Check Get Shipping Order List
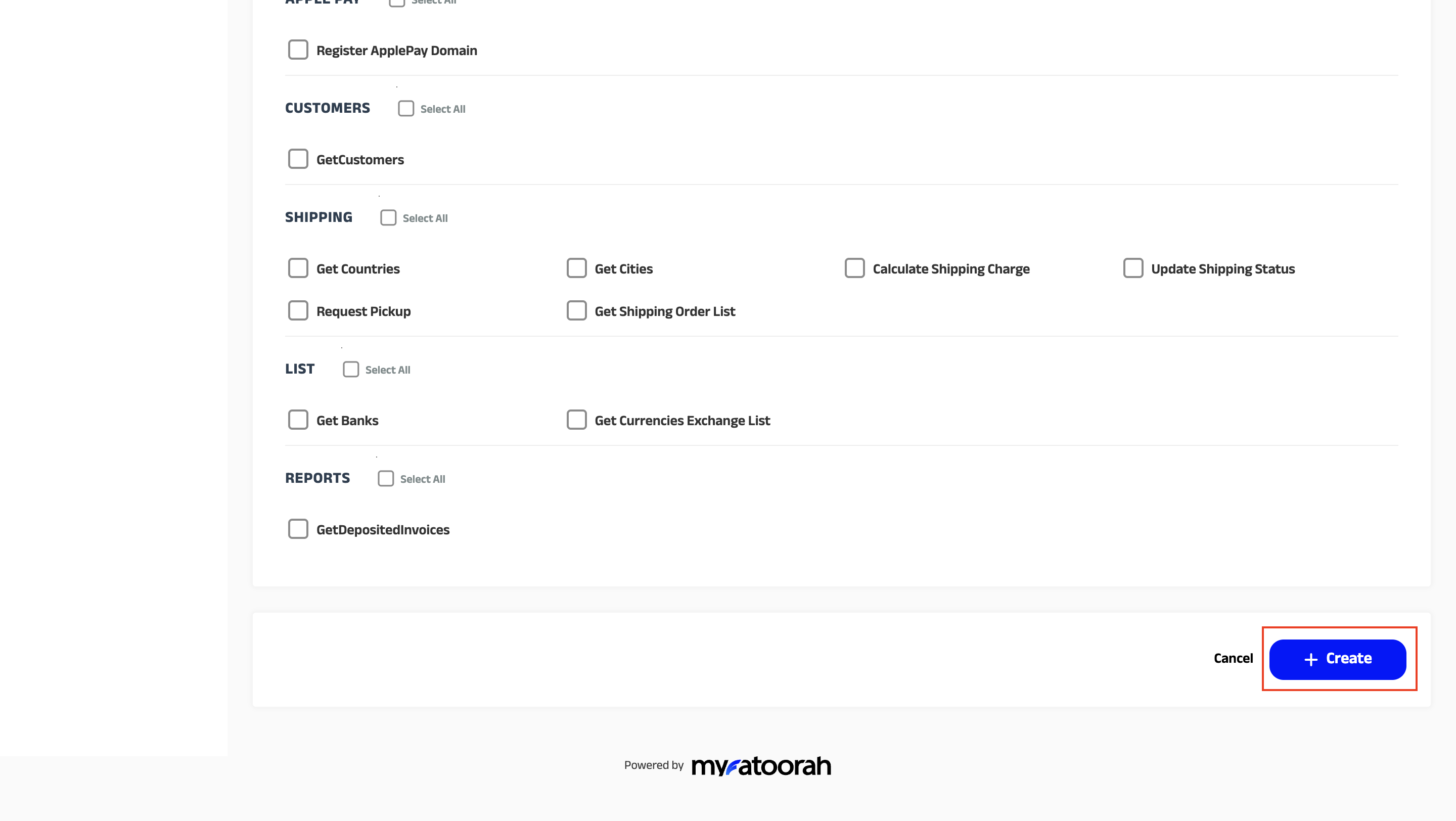1456x821 pixels. coord(576,311)
